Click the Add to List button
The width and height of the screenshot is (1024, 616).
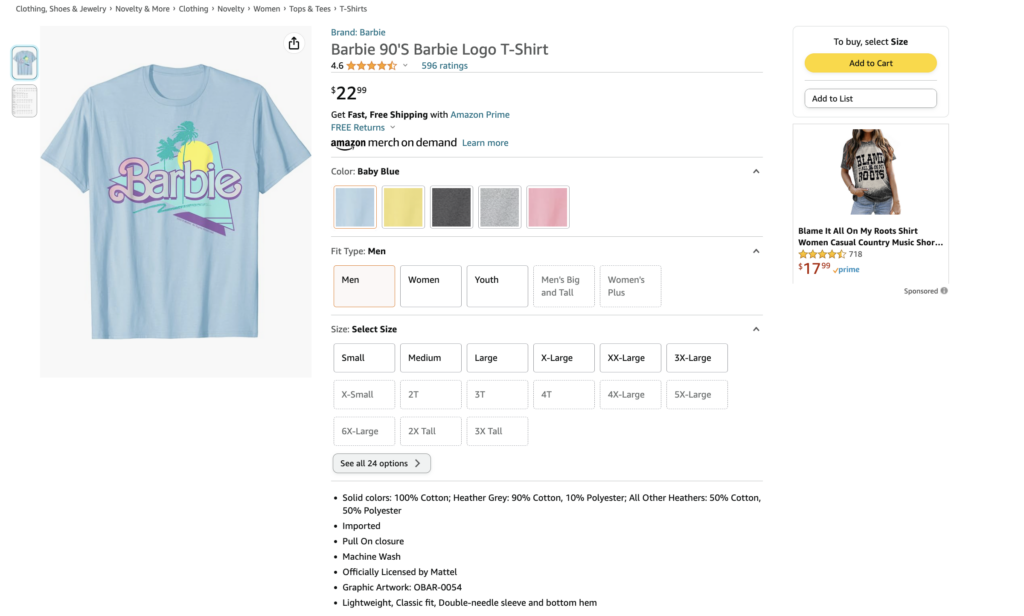[871, 99]
